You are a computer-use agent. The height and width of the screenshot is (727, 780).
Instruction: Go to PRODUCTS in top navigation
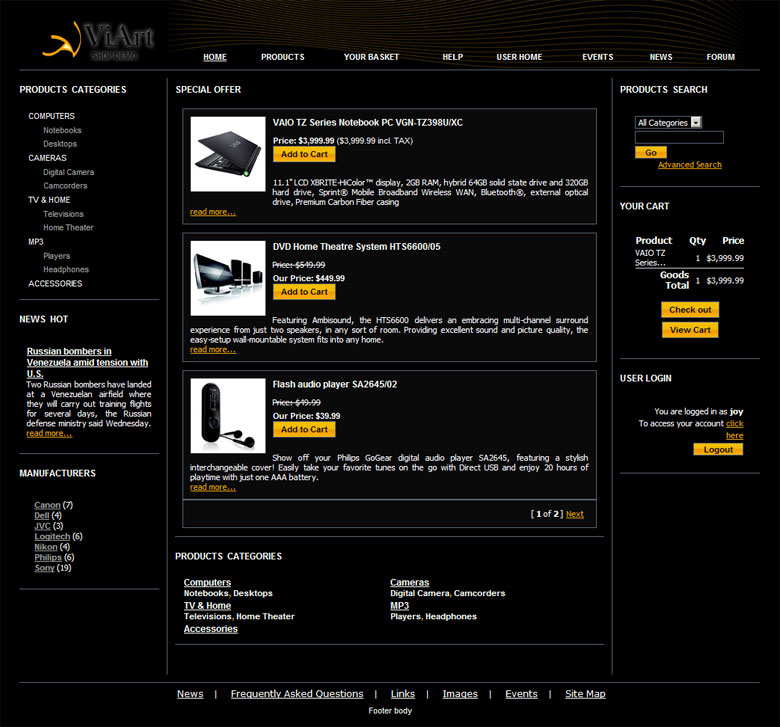point(283,57)
